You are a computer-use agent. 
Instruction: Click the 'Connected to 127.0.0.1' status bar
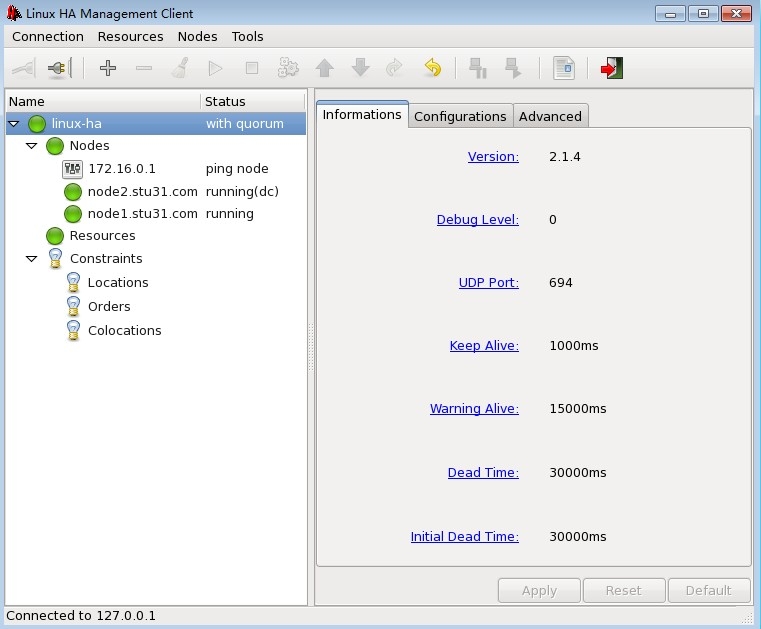point(81,616)
